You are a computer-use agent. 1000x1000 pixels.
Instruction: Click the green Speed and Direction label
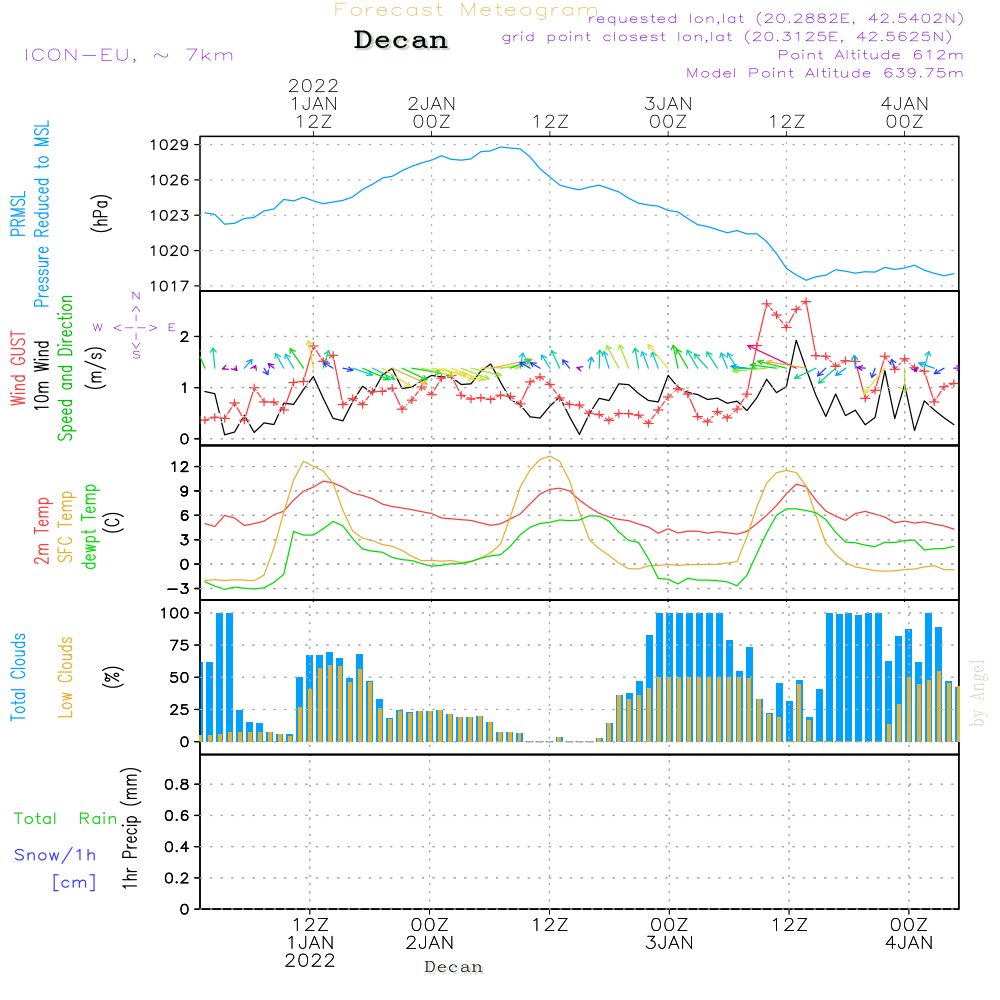pyautogui.click(x=66, y=367)
